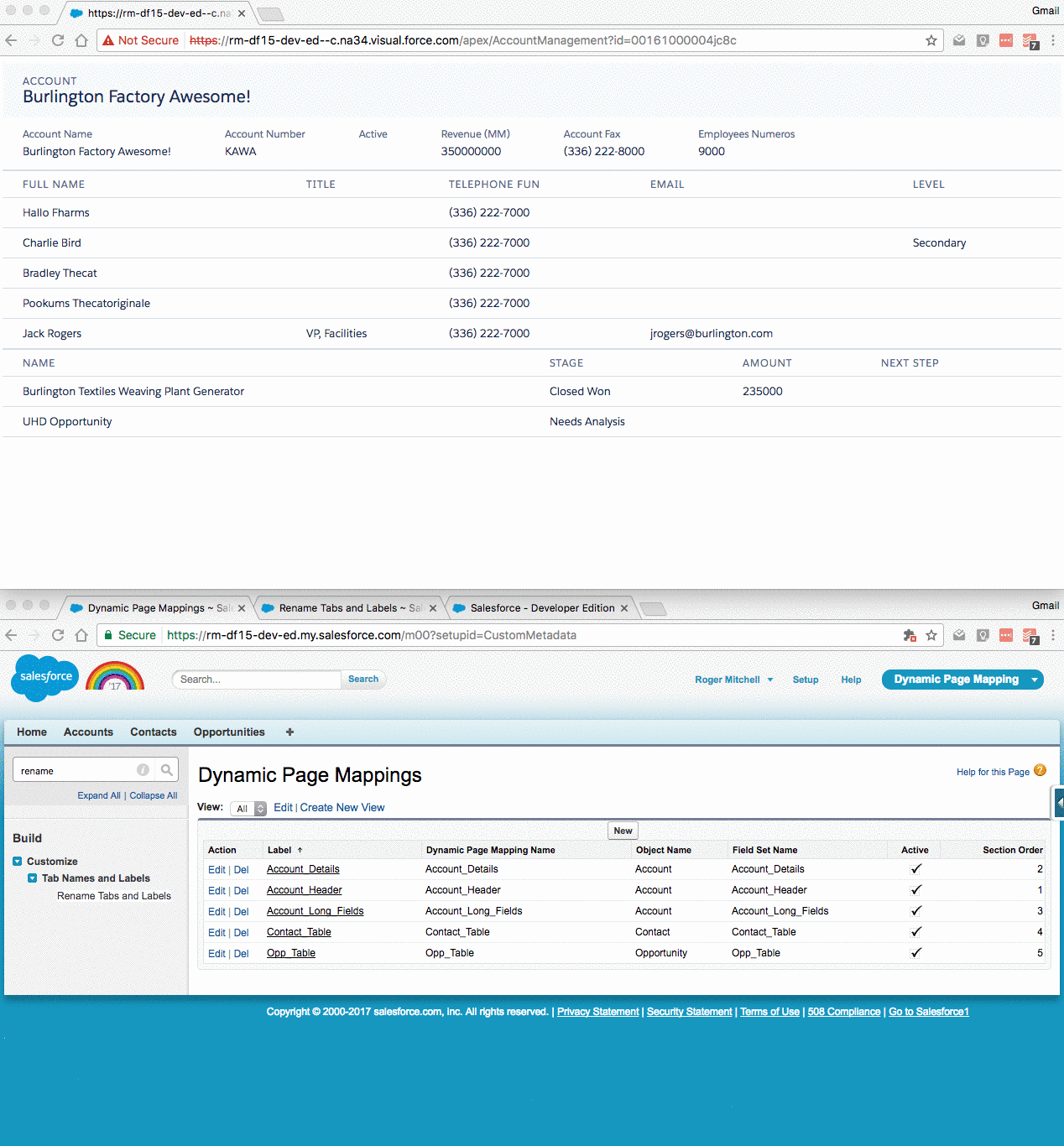1064x1146 pixels.
Task: Focus the header Search... input field
Action: pyautogui.click(x=256, y=680)
